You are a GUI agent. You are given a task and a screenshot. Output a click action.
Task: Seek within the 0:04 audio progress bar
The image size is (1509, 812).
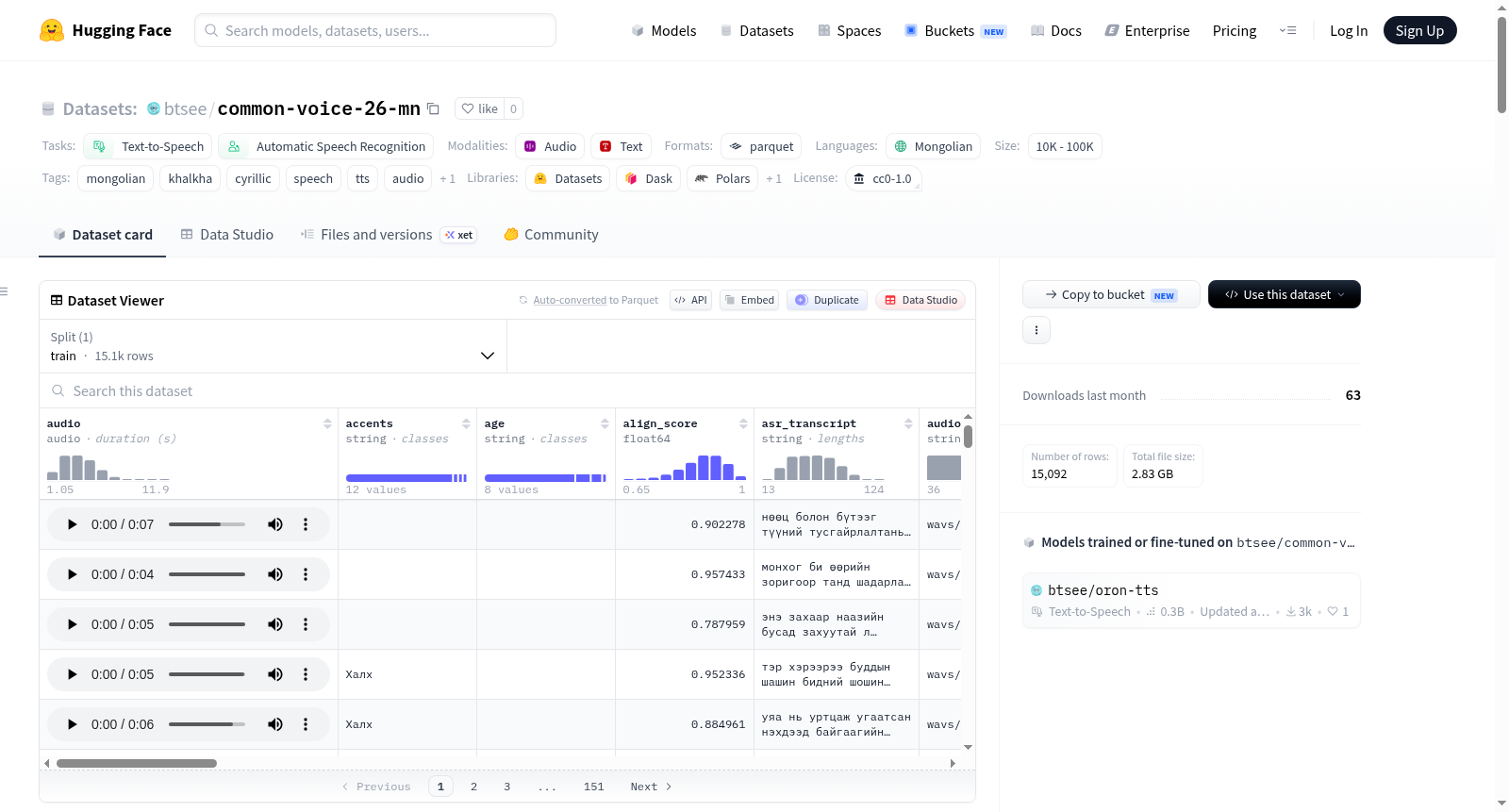pyautogui.click(x=207, y=574)
